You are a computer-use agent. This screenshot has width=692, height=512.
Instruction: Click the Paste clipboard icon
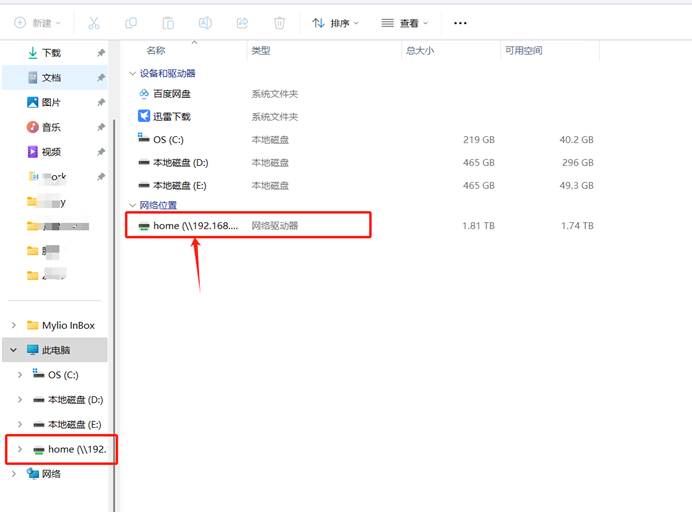coord(168,23)
